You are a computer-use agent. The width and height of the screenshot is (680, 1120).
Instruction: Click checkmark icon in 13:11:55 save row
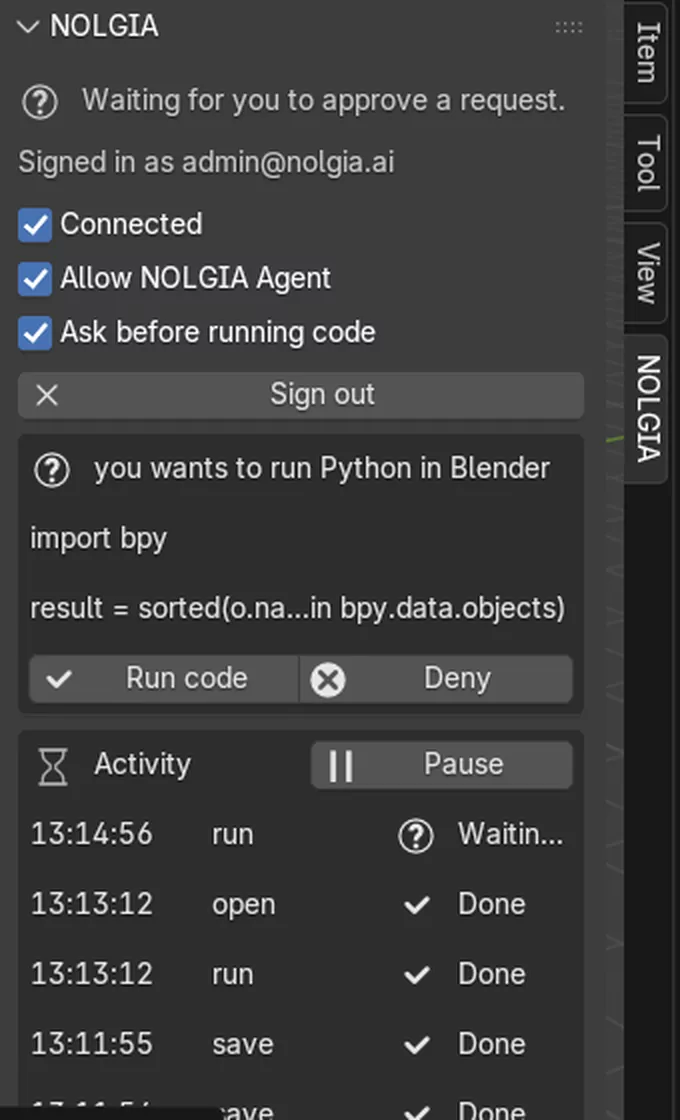pos(416,1045)
